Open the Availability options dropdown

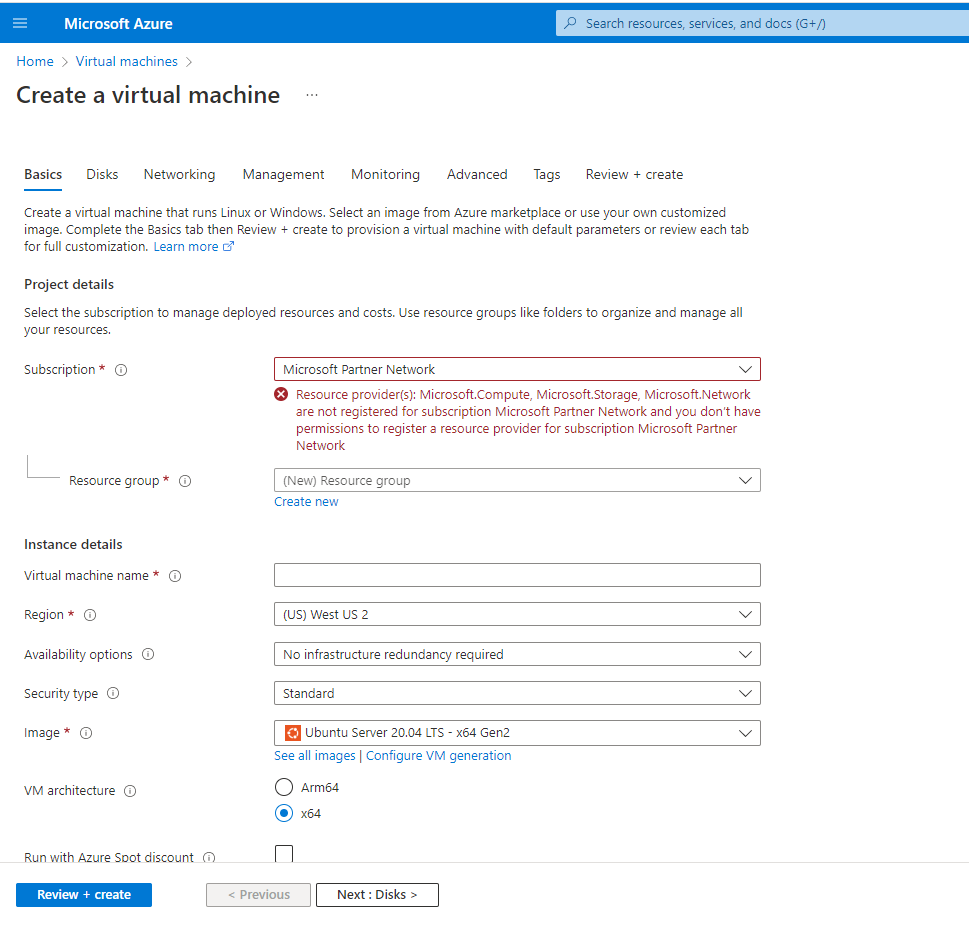pyautogui.click(x=517, y=654)
